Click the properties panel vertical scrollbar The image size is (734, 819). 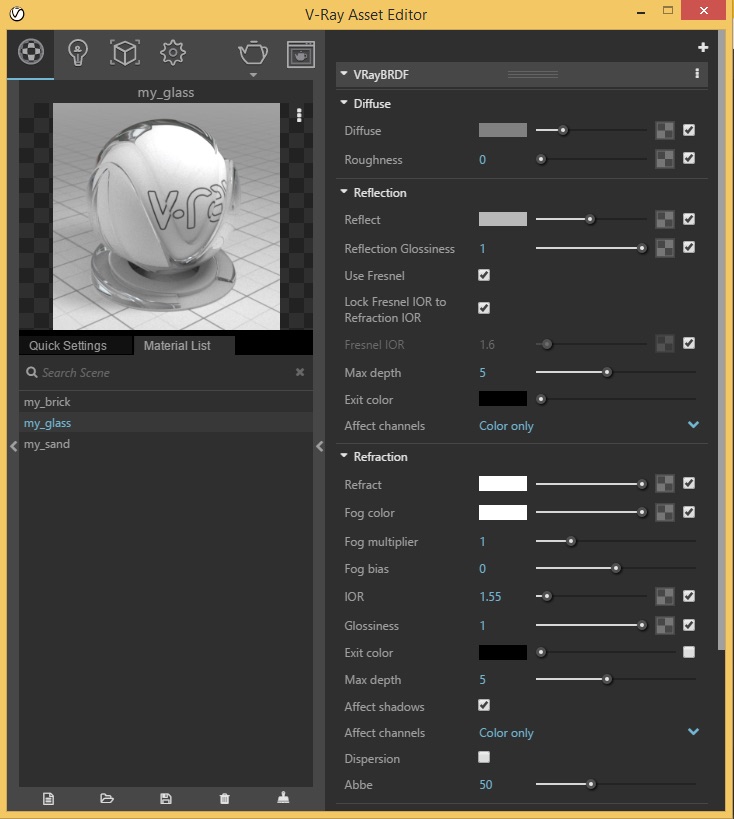coord(721,340)
